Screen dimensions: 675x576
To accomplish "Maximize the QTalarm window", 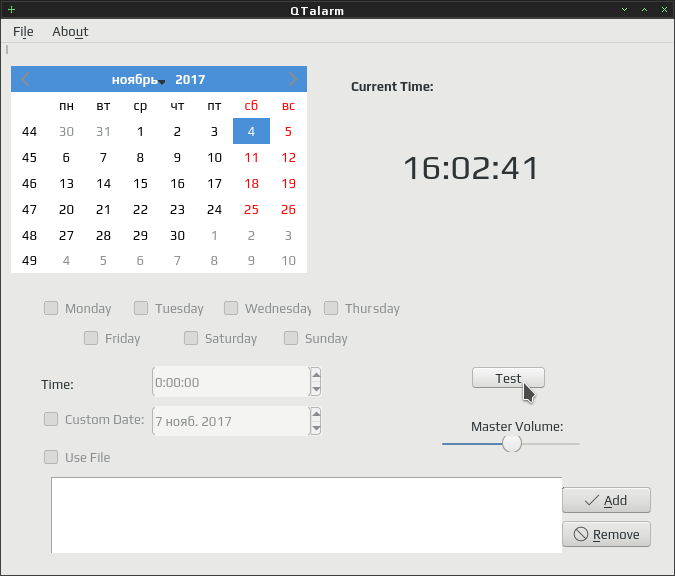I will pos(644,9).
